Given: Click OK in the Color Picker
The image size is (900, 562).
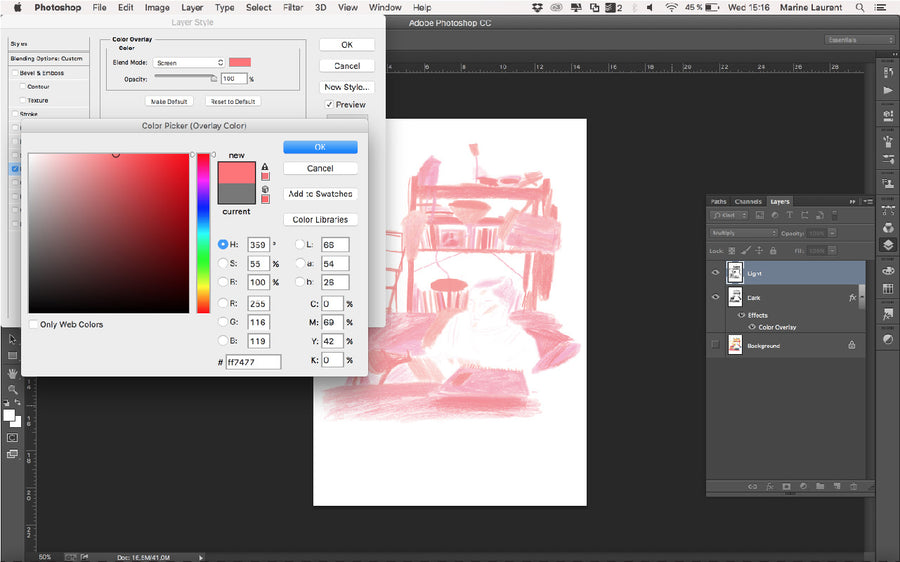Looking at the screenshot, I should click(x=320, y=147).
